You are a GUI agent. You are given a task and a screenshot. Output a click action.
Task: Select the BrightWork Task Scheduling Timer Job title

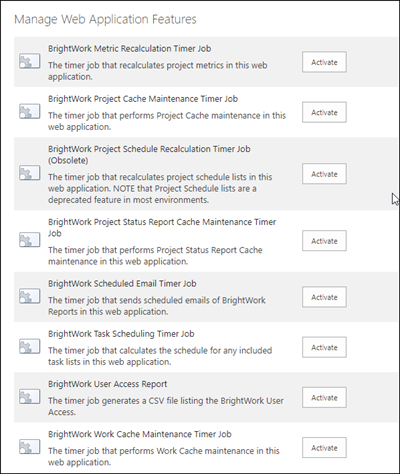click(121, 334)
